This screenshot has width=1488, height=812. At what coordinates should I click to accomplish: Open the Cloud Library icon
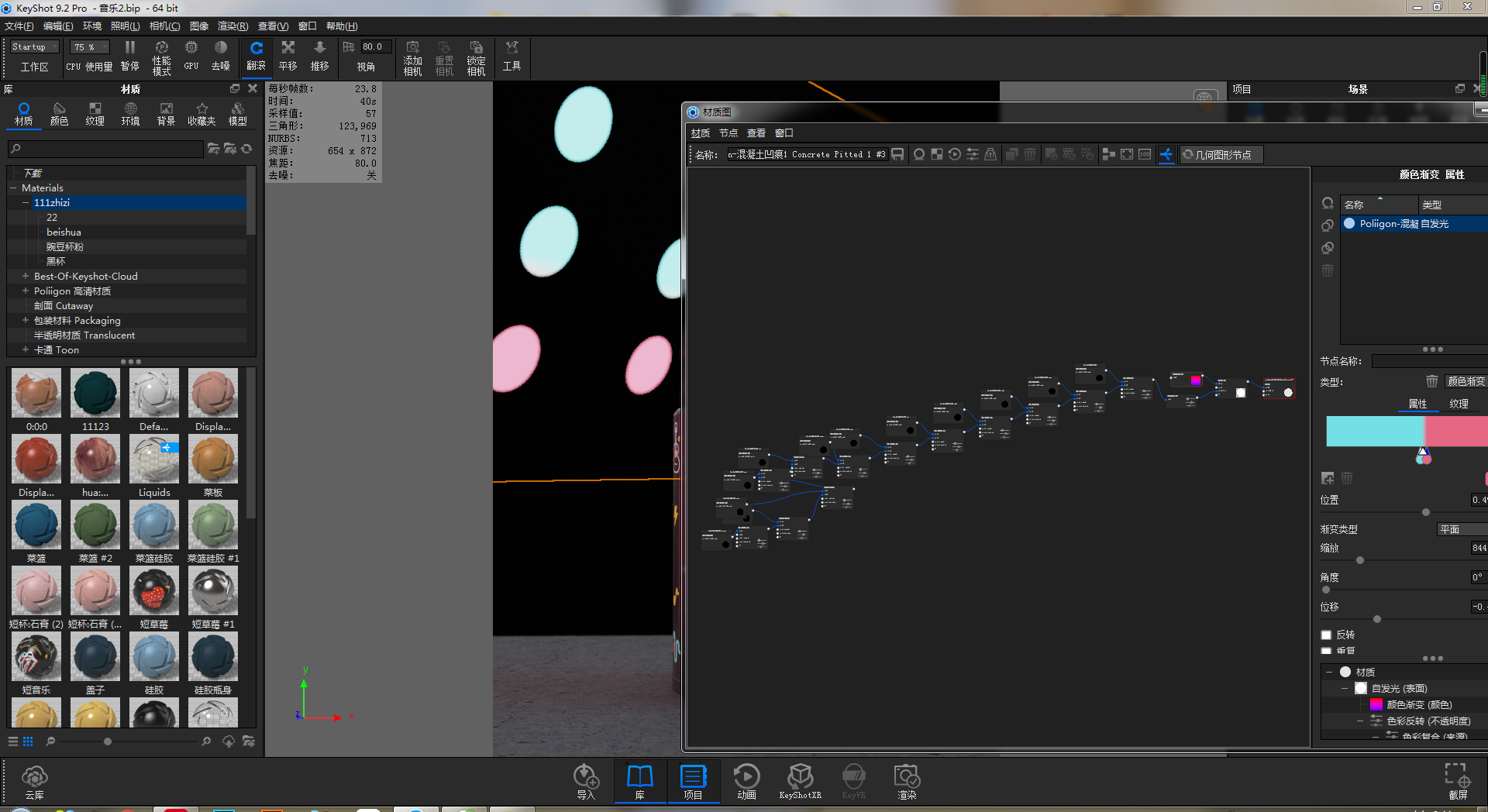click(x=34, y=781)
